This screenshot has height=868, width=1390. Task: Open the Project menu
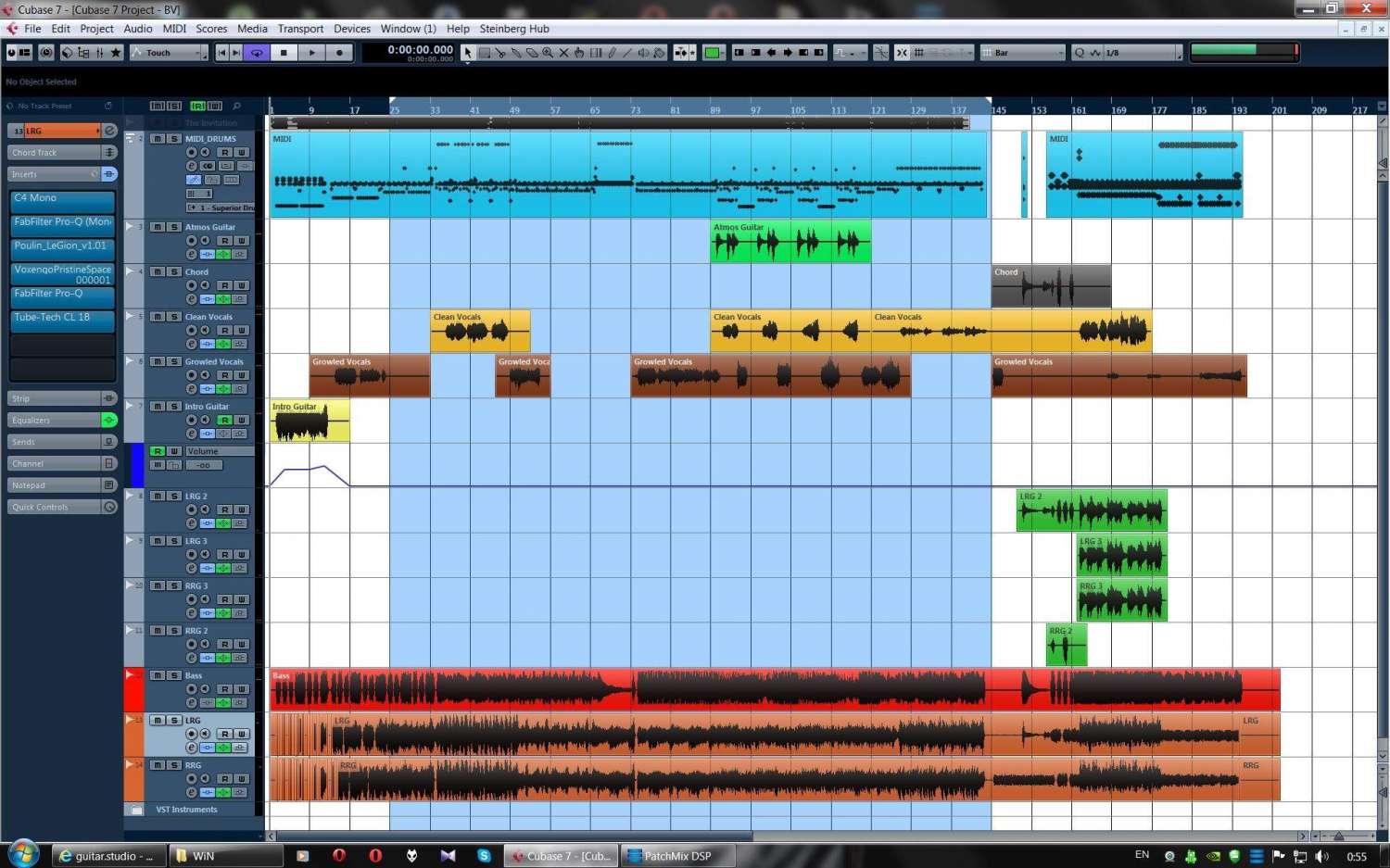(x=96, y=29)
